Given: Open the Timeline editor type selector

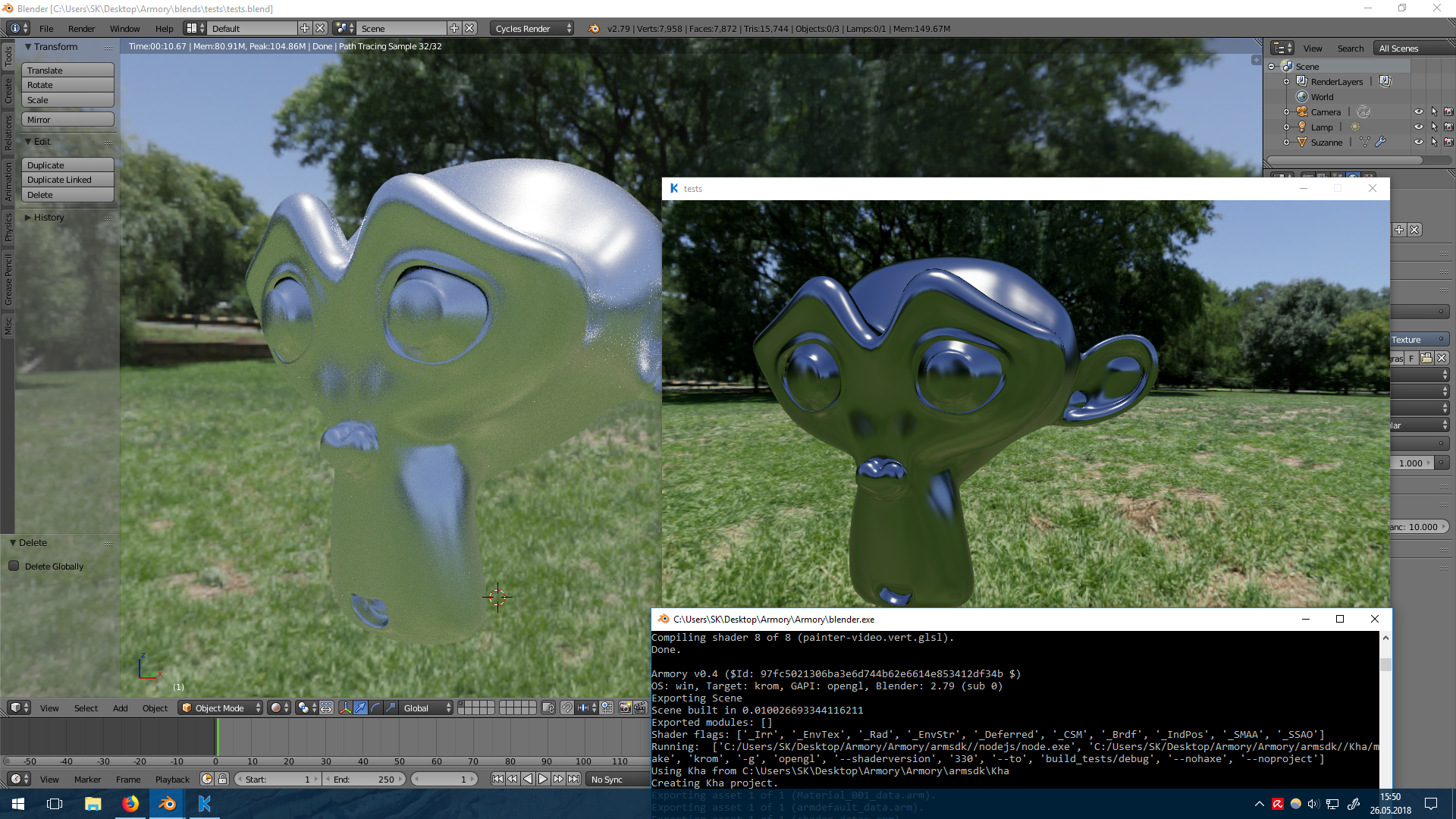Looking at the screenshot, I should click(18, 779).
